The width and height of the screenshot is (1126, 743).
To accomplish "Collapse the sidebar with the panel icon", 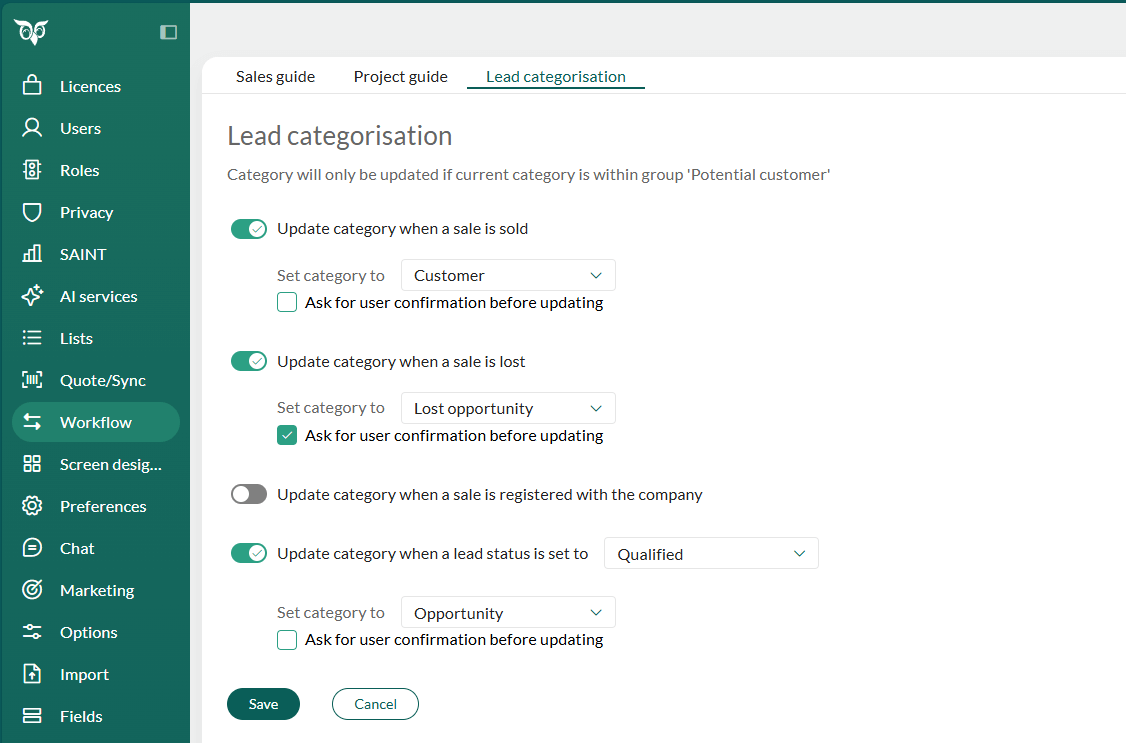I will (167, 31).
